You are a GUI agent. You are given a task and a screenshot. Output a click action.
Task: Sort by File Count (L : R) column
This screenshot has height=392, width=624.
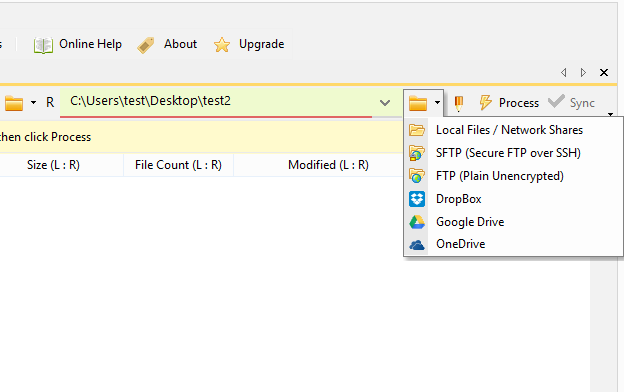click(178, 165)
